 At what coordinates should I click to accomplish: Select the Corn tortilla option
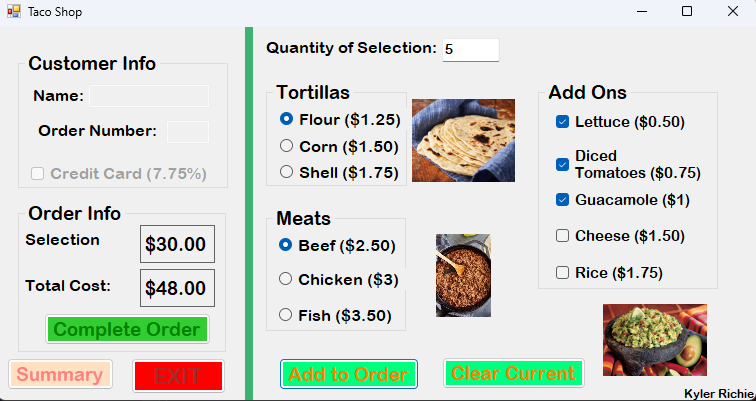(287, 146)
